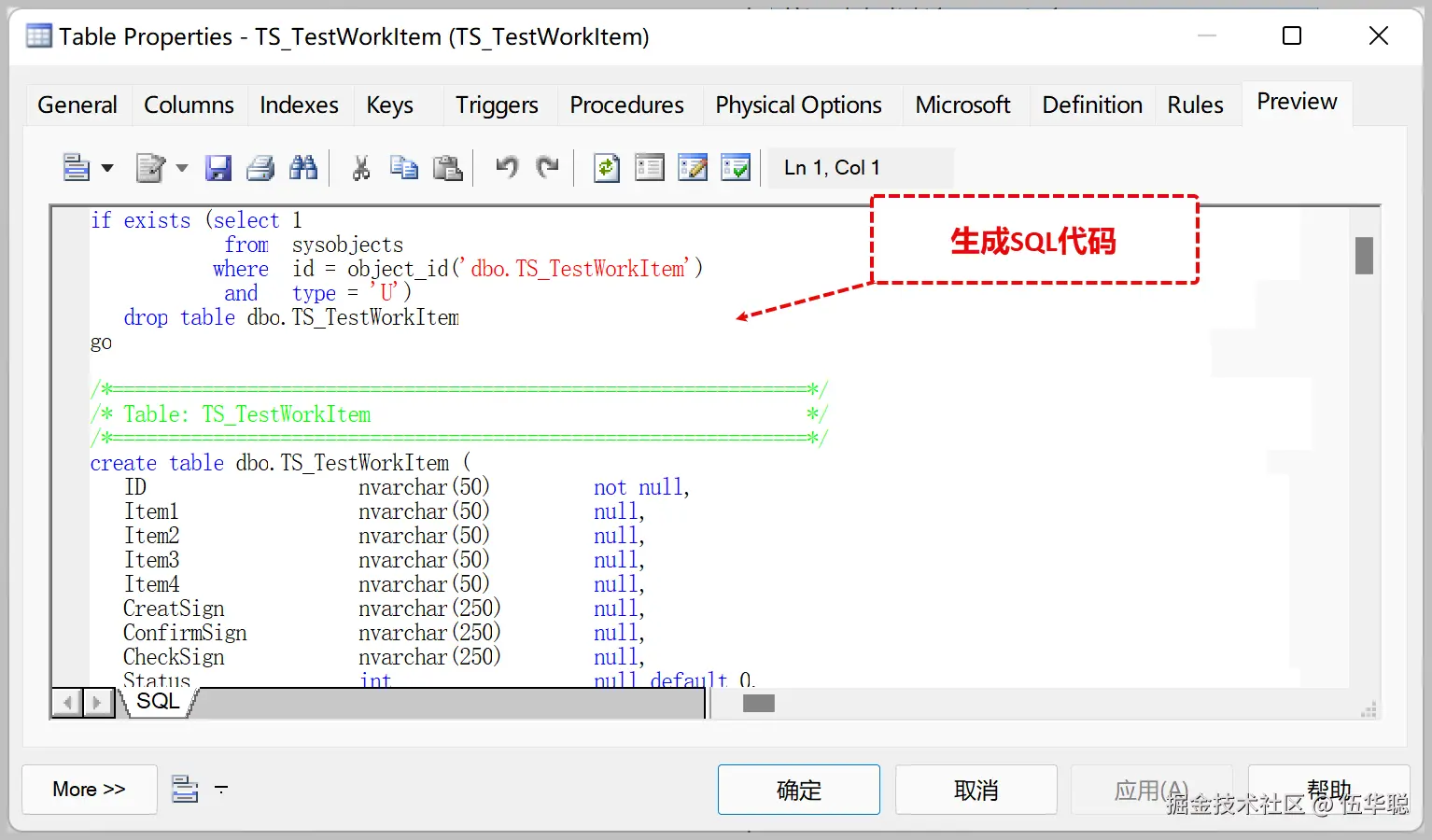Click the bottom properties menu icon
Screen dimensions: 1432x840
pos(185,789)
